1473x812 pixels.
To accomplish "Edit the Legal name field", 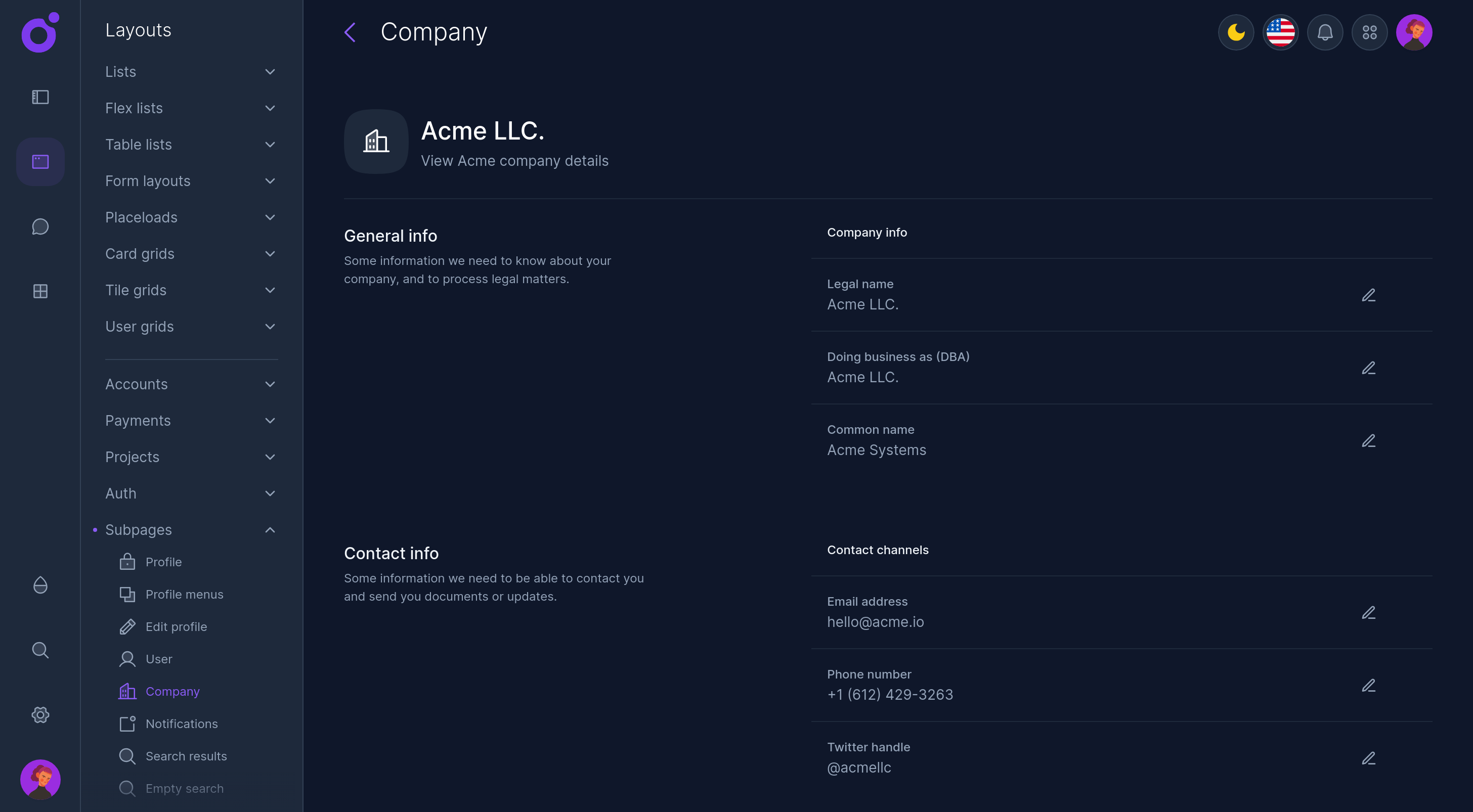I will click(x=1368, y=295).
